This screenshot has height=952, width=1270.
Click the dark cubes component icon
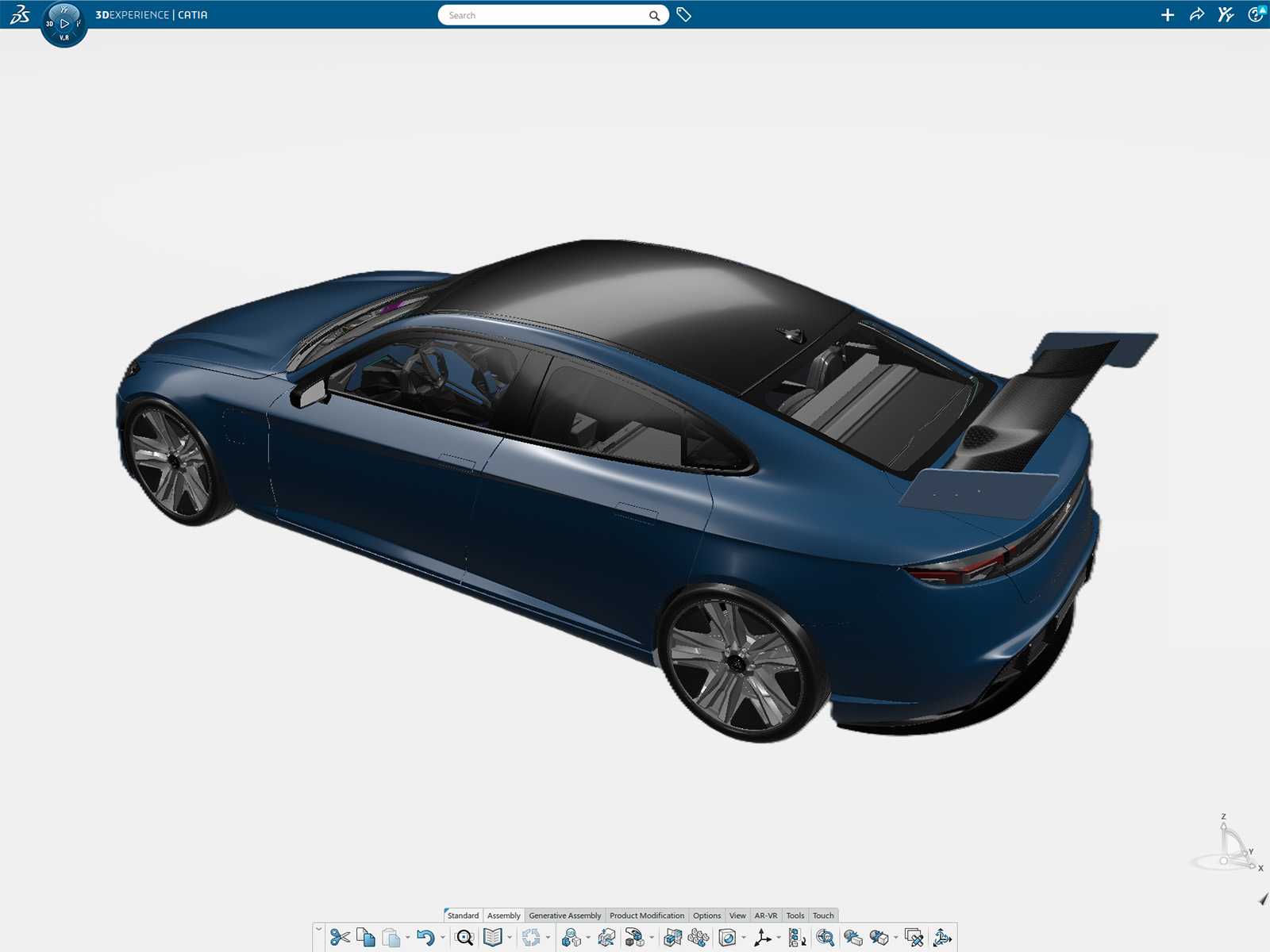pyautogui.click(x=634, y=938)
